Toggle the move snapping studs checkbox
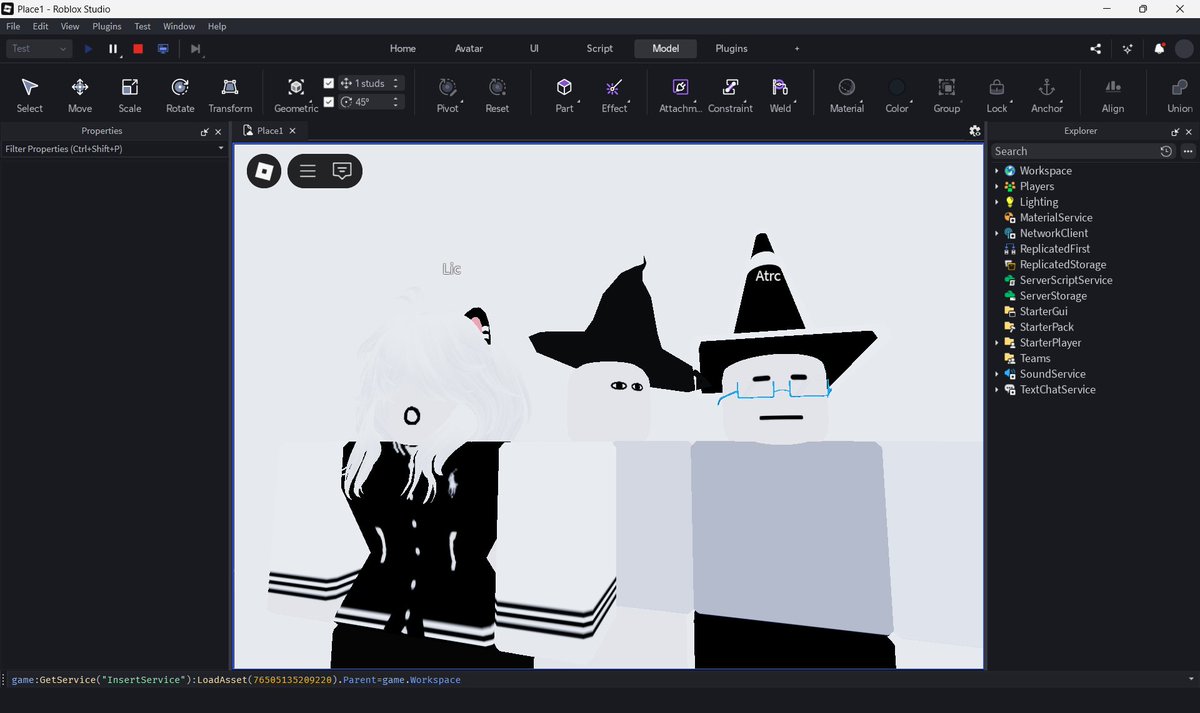The width and height of the screenshot is (1200, 713). tap(329, 83)
